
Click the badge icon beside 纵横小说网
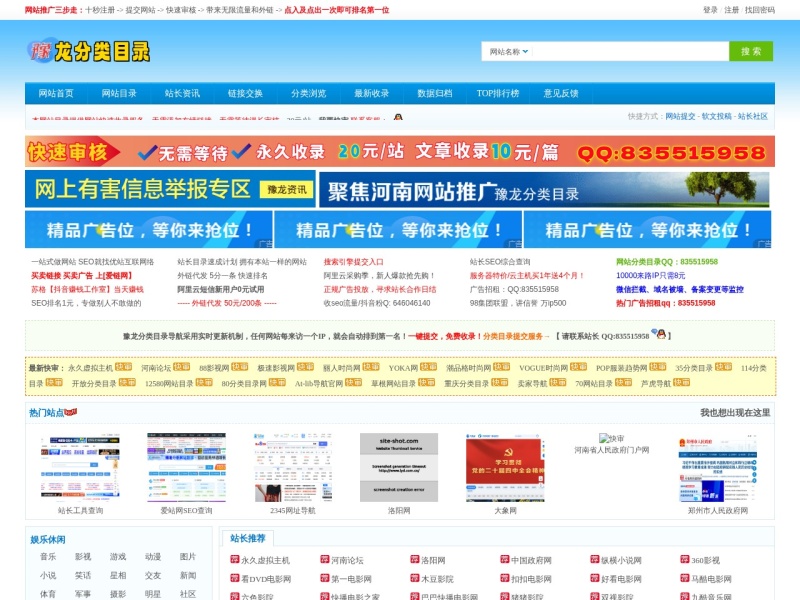click(x=595, y=560)
